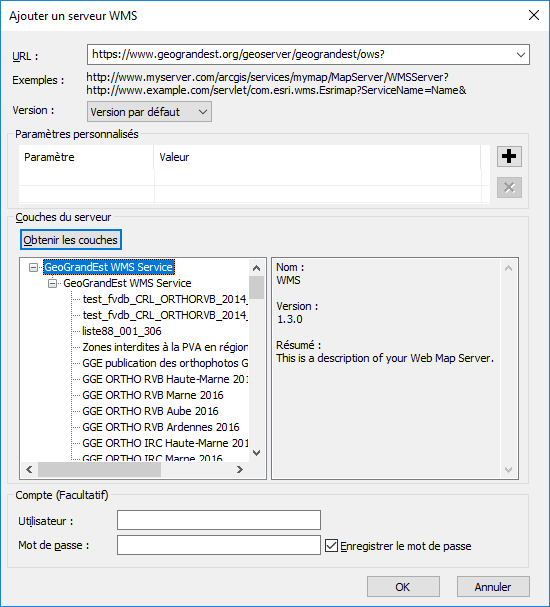Click the Utilisateur input field
This screenshot has height=607, width=550.
tap(219, 520)
